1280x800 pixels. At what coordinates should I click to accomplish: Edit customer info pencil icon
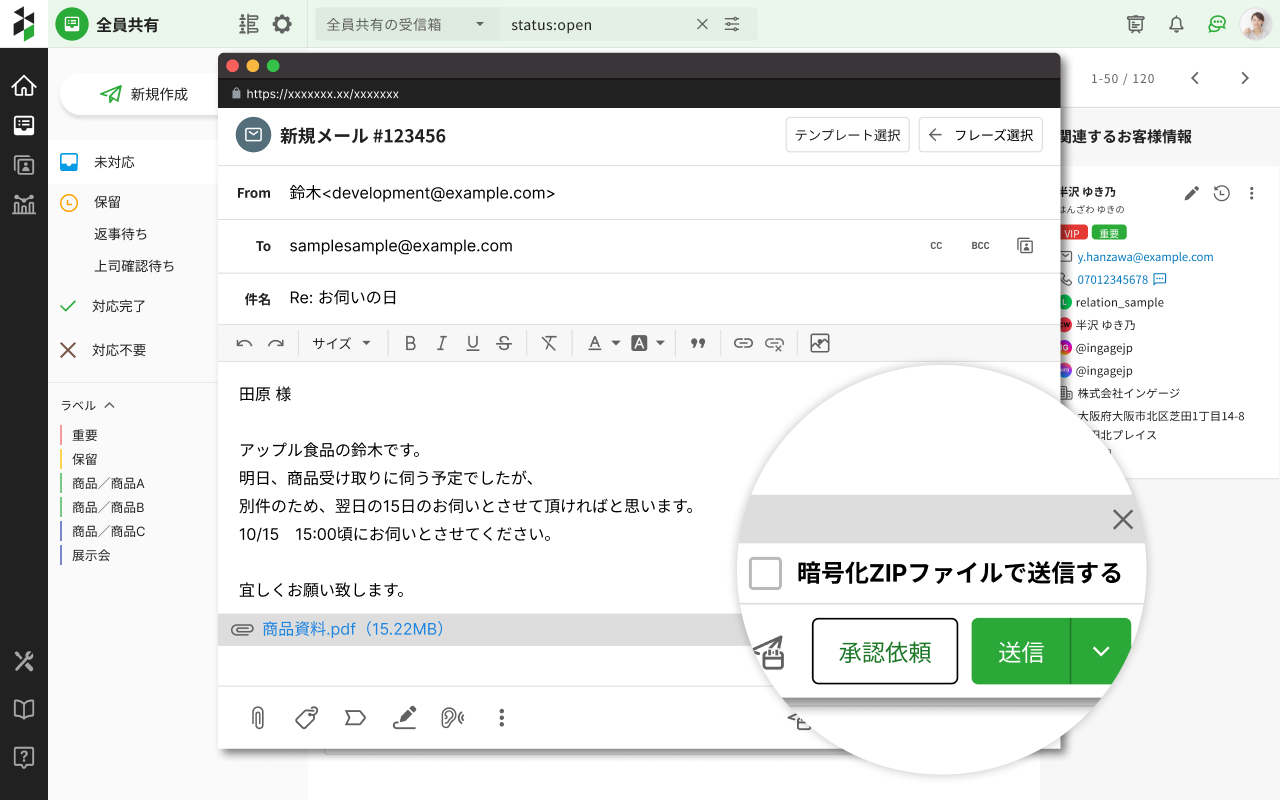(1191, 193)
